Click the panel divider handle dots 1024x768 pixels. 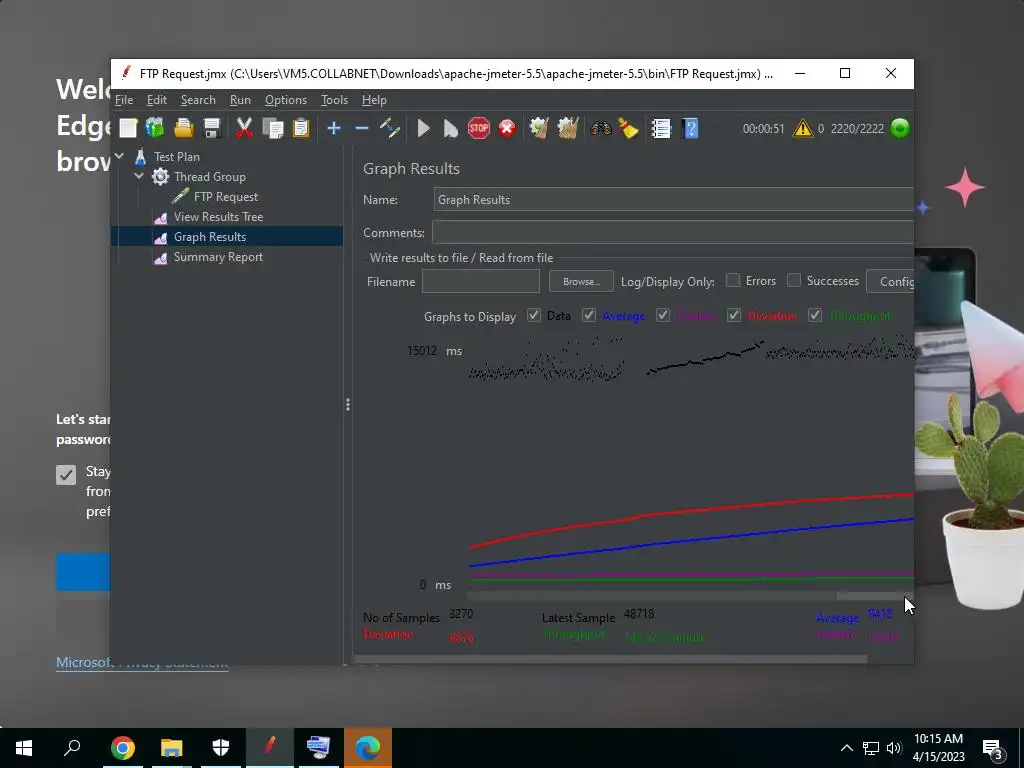click(x=347, y=405)
